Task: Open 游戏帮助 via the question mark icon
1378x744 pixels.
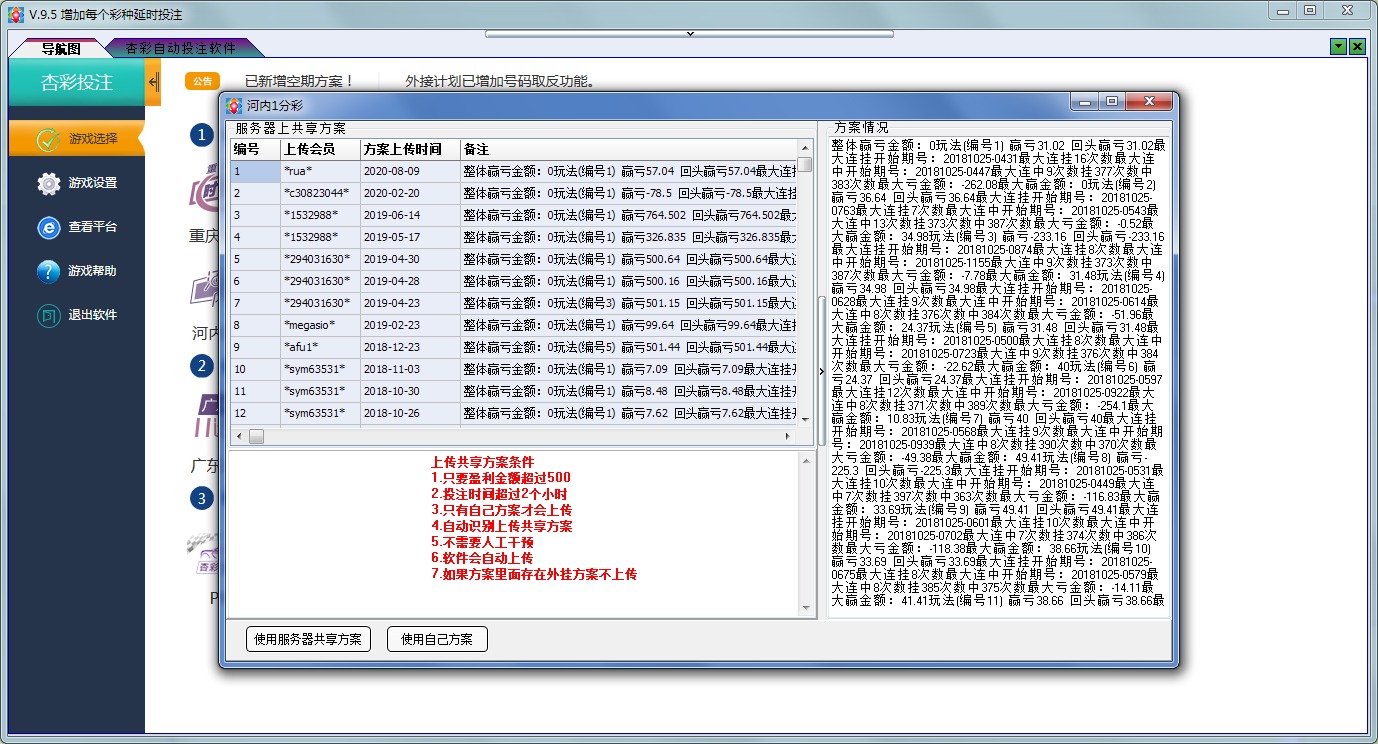Action: point(49,271)
